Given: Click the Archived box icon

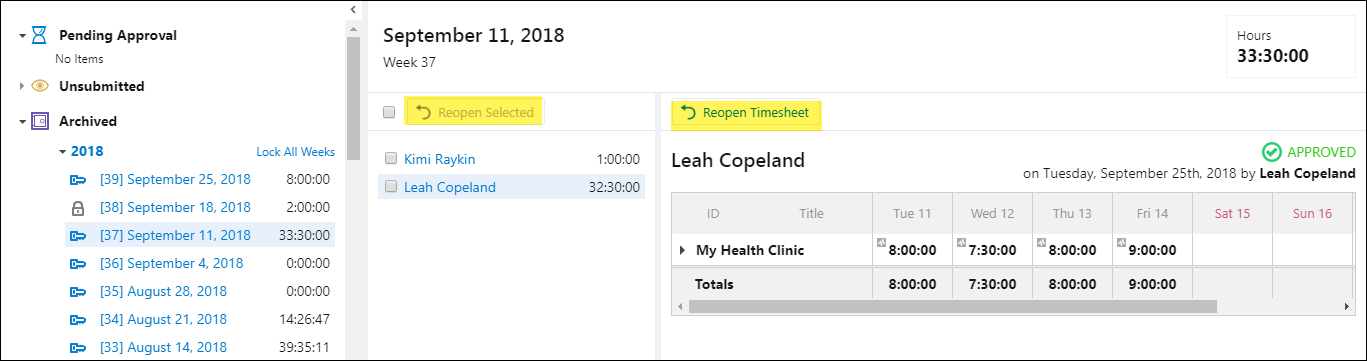Looking at the screenshot, I should [40, 121].
